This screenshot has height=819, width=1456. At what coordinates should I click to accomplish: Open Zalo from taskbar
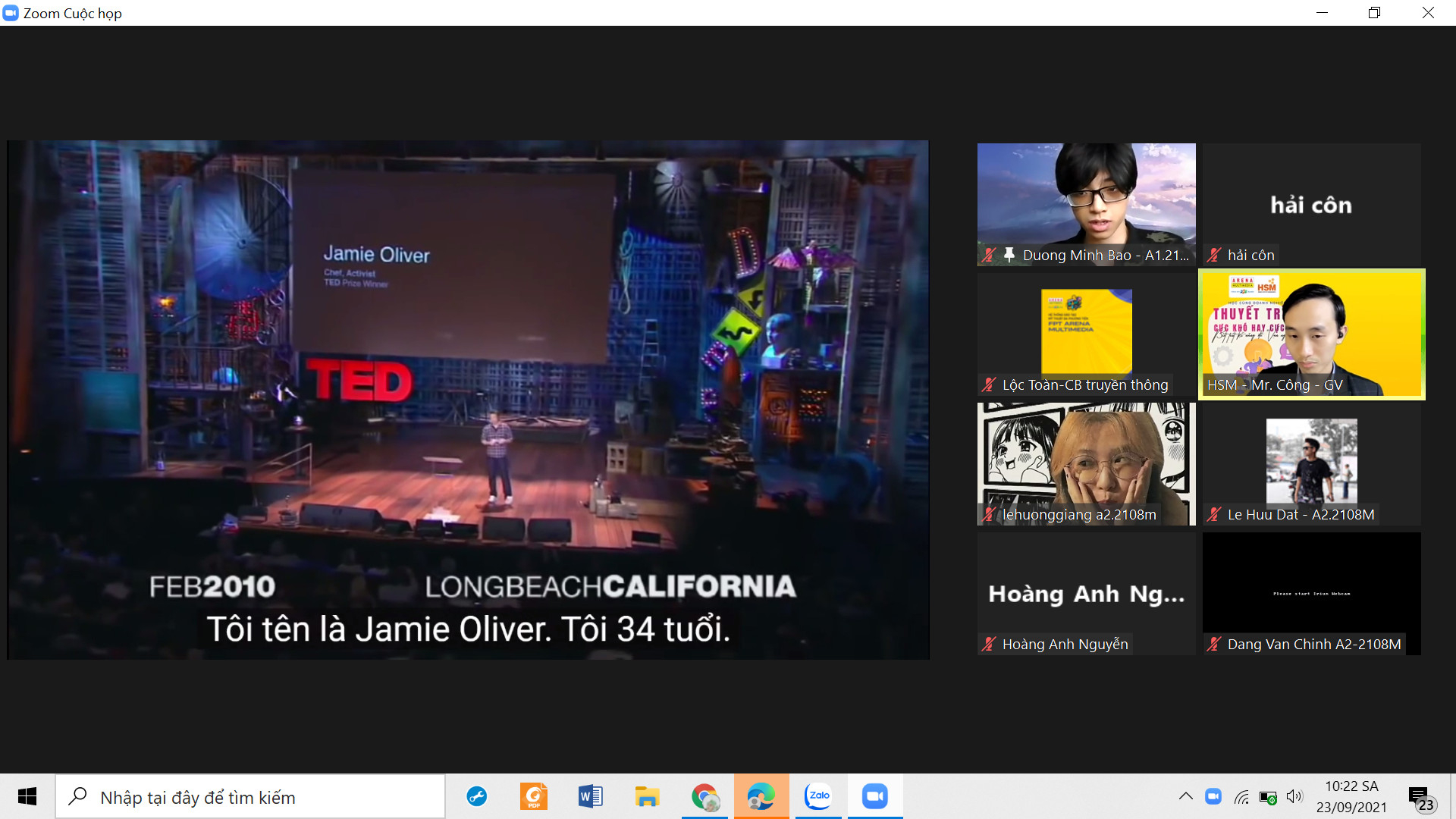tap(818, 796)
